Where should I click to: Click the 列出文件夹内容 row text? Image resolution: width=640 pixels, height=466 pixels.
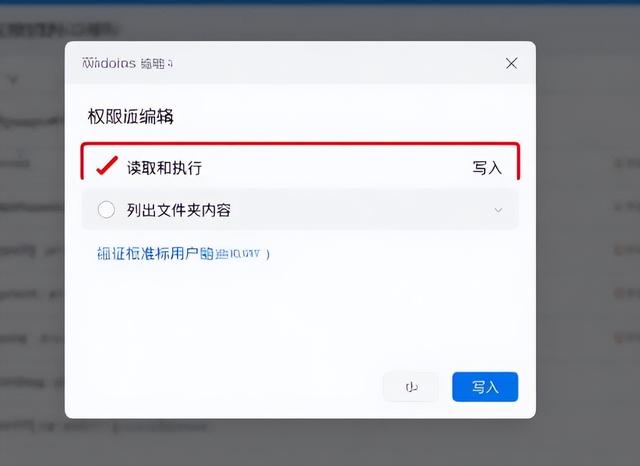point(179,210)
